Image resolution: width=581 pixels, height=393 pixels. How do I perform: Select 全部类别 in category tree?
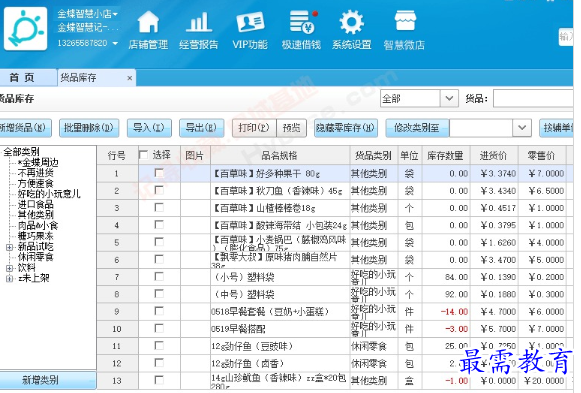[21, 152]
